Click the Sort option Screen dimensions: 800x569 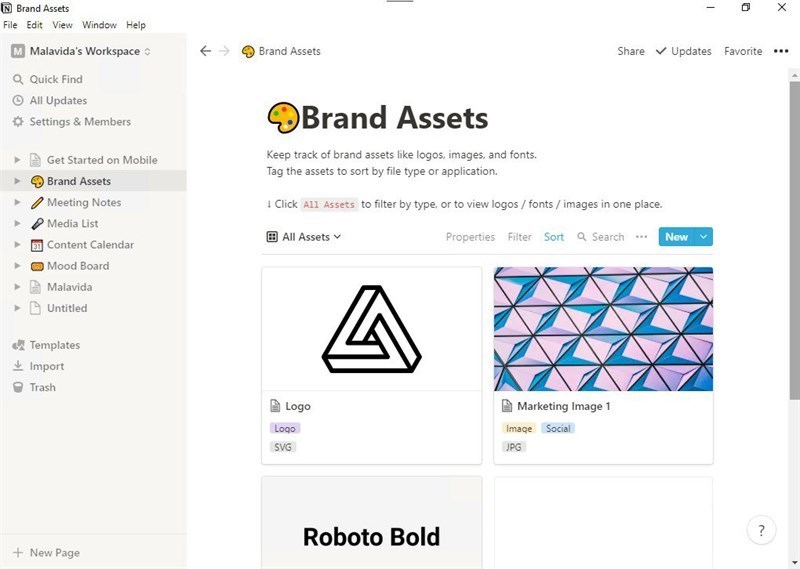pos(554,237)
